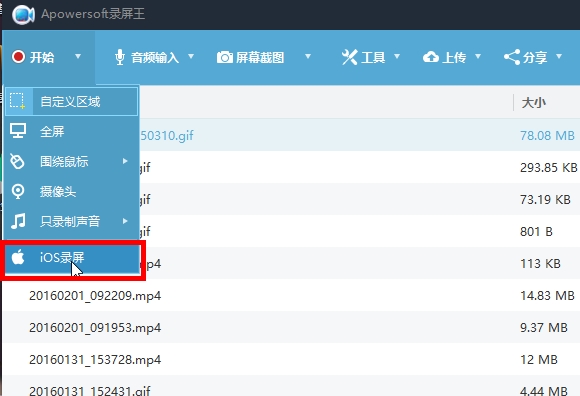Click the monitor icon for 全屏

(x=18, y=131)
